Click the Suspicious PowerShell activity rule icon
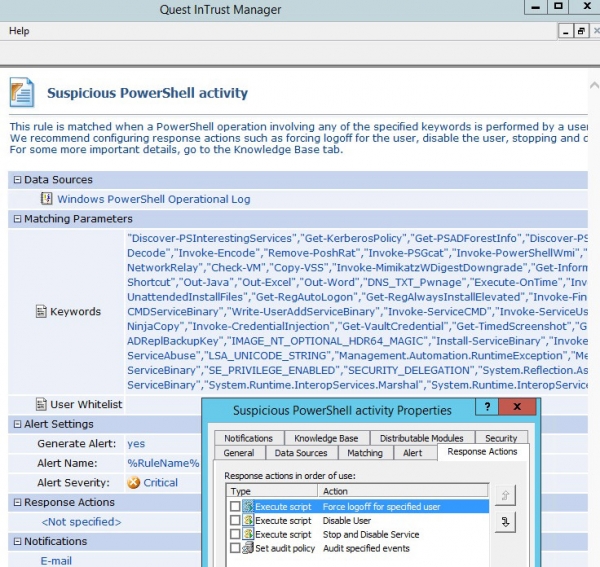 (x=23, y=93)
